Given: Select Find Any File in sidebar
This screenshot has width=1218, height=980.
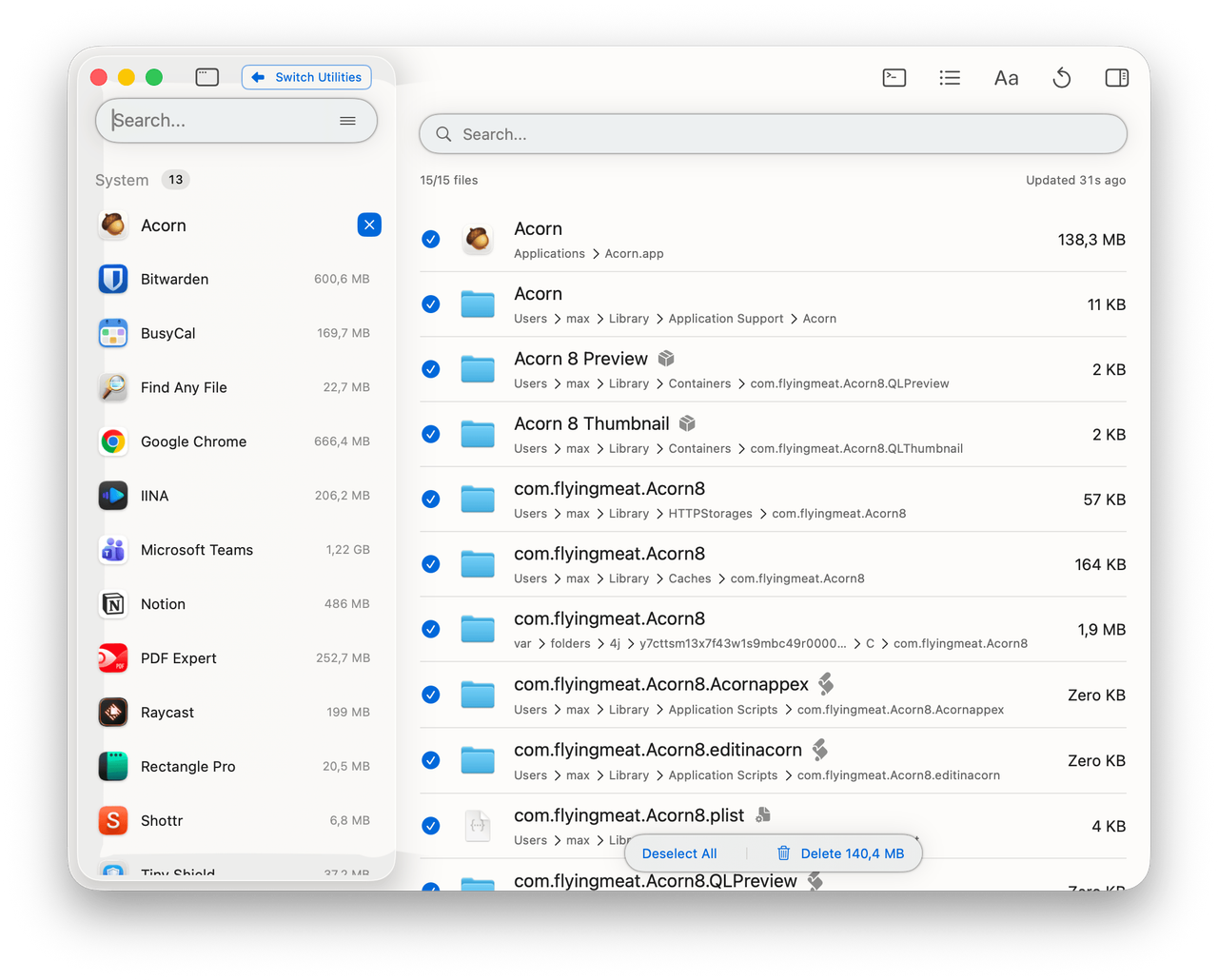Looking at the screenshot, I should [236, 387].
